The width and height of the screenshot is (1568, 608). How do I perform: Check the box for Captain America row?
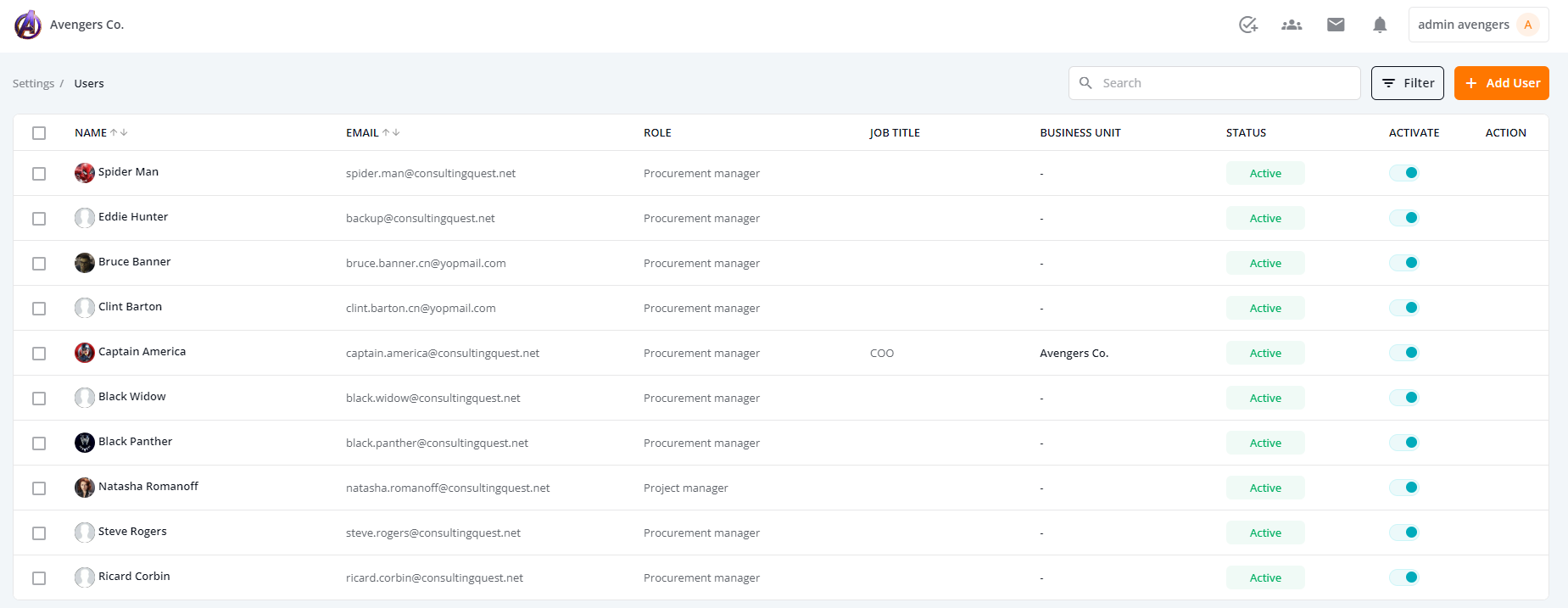click(39, 354)
